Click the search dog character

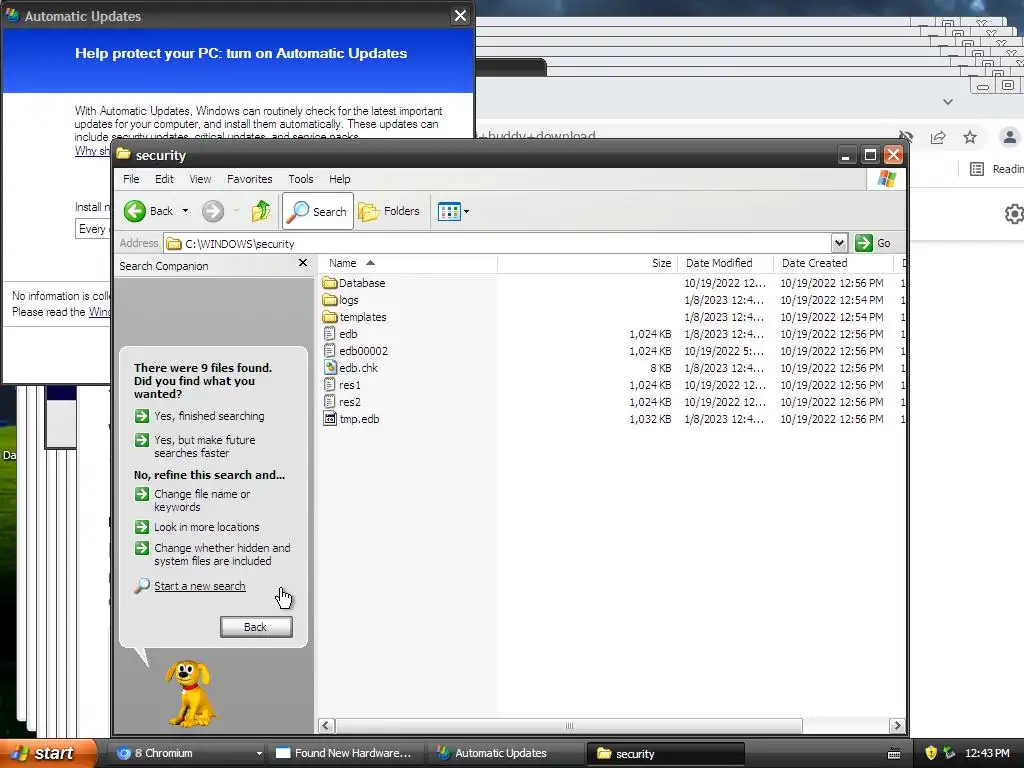pos(189,693)
